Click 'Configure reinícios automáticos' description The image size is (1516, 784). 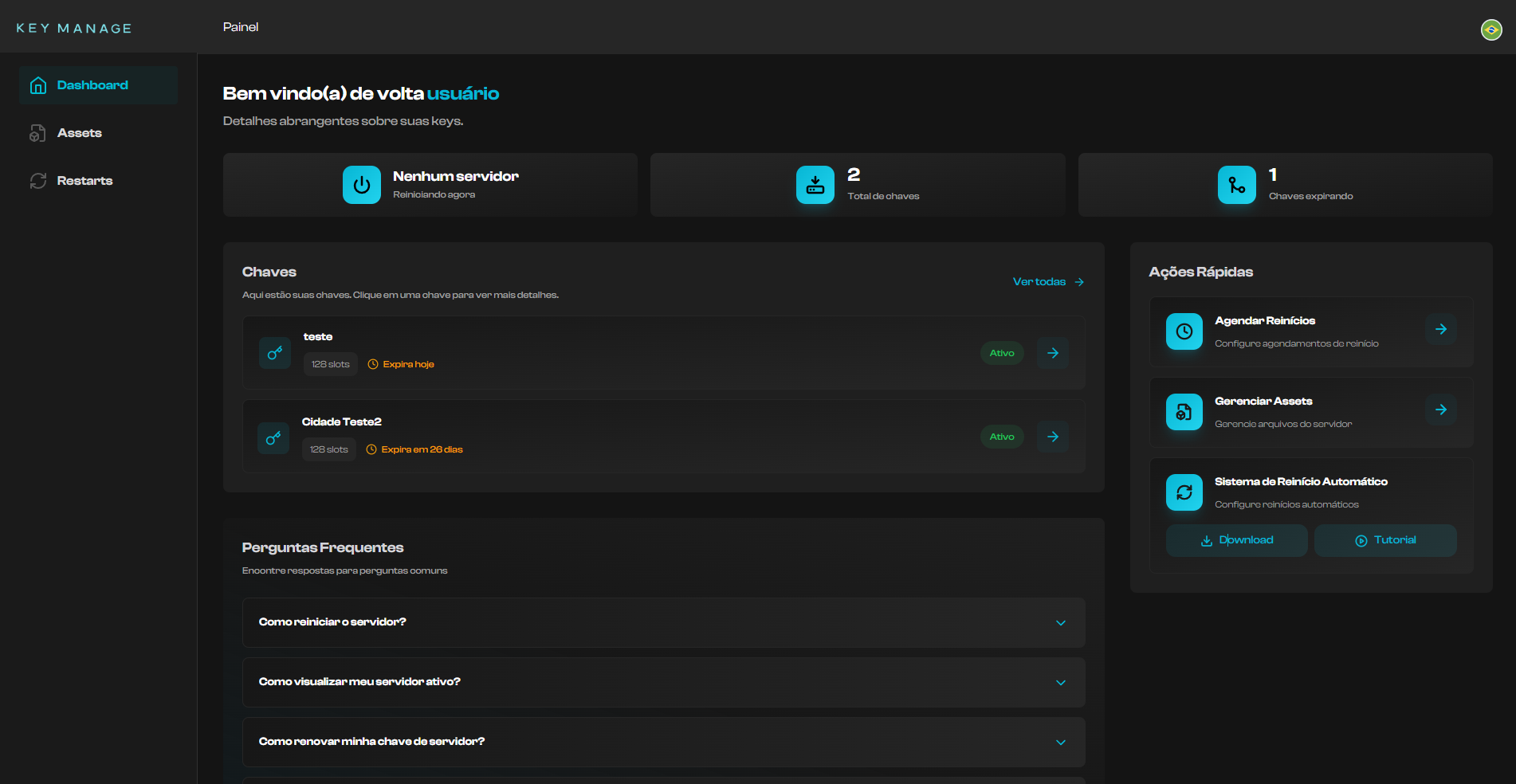click(1286, 505)
